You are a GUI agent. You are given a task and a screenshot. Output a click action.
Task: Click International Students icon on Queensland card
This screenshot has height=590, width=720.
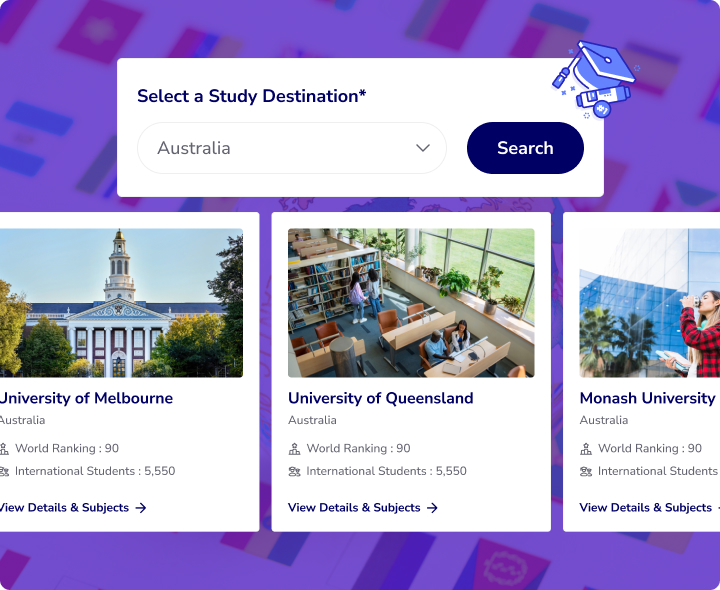(294, 471)
